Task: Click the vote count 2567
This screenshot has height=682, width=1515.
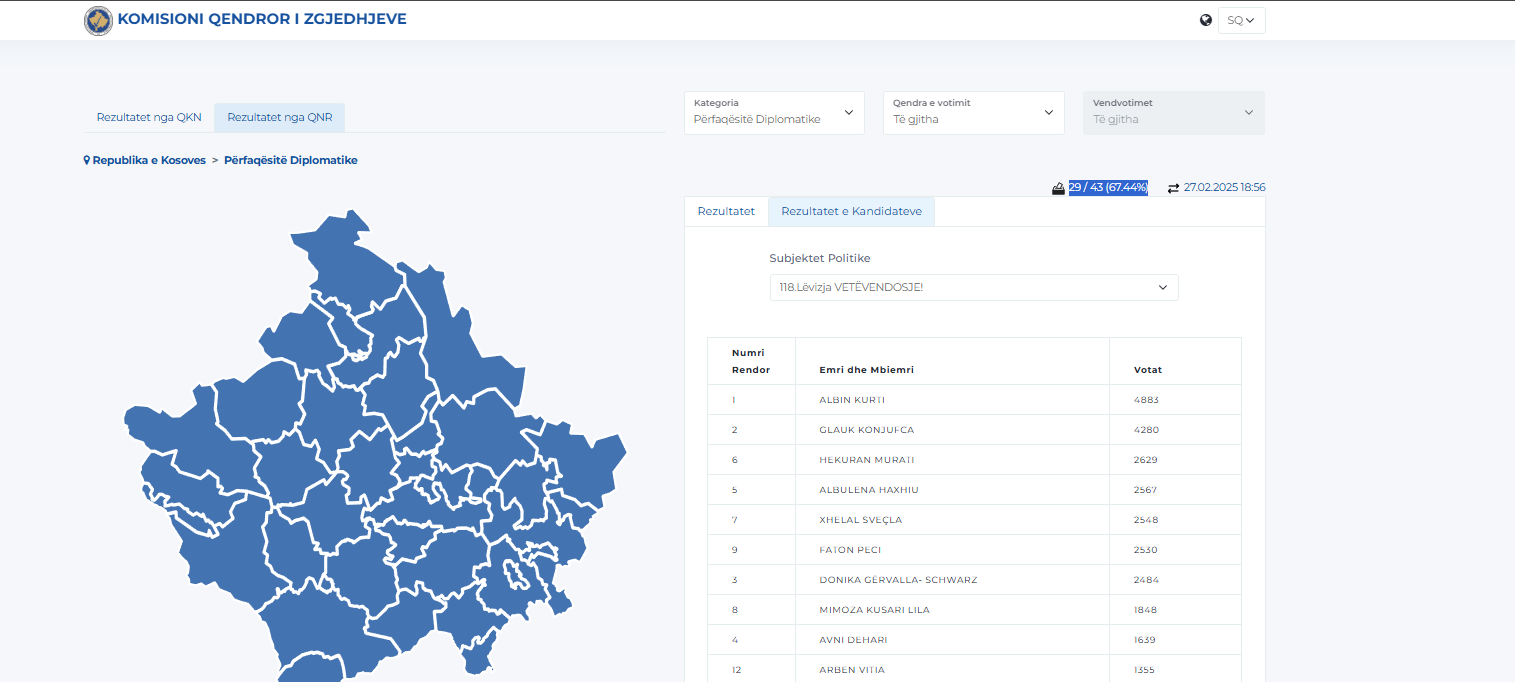Action: pyautogui.click(x=1146, y=490)
